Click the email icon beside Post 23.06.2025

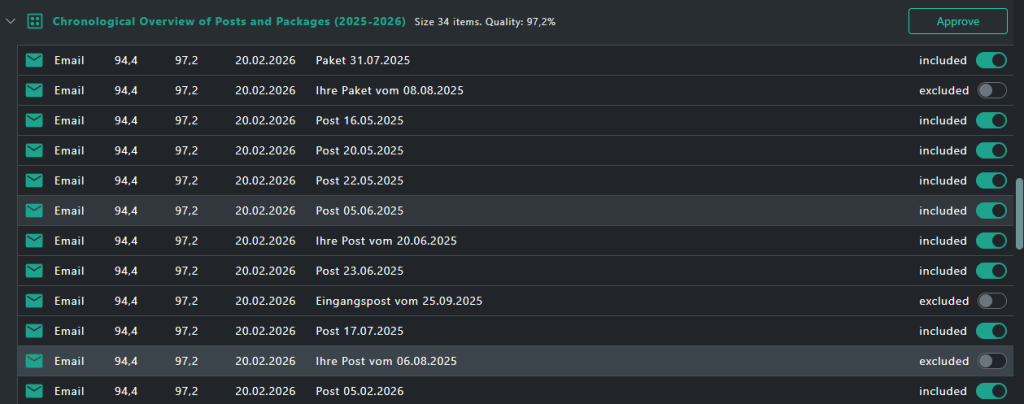coord(35,271)
